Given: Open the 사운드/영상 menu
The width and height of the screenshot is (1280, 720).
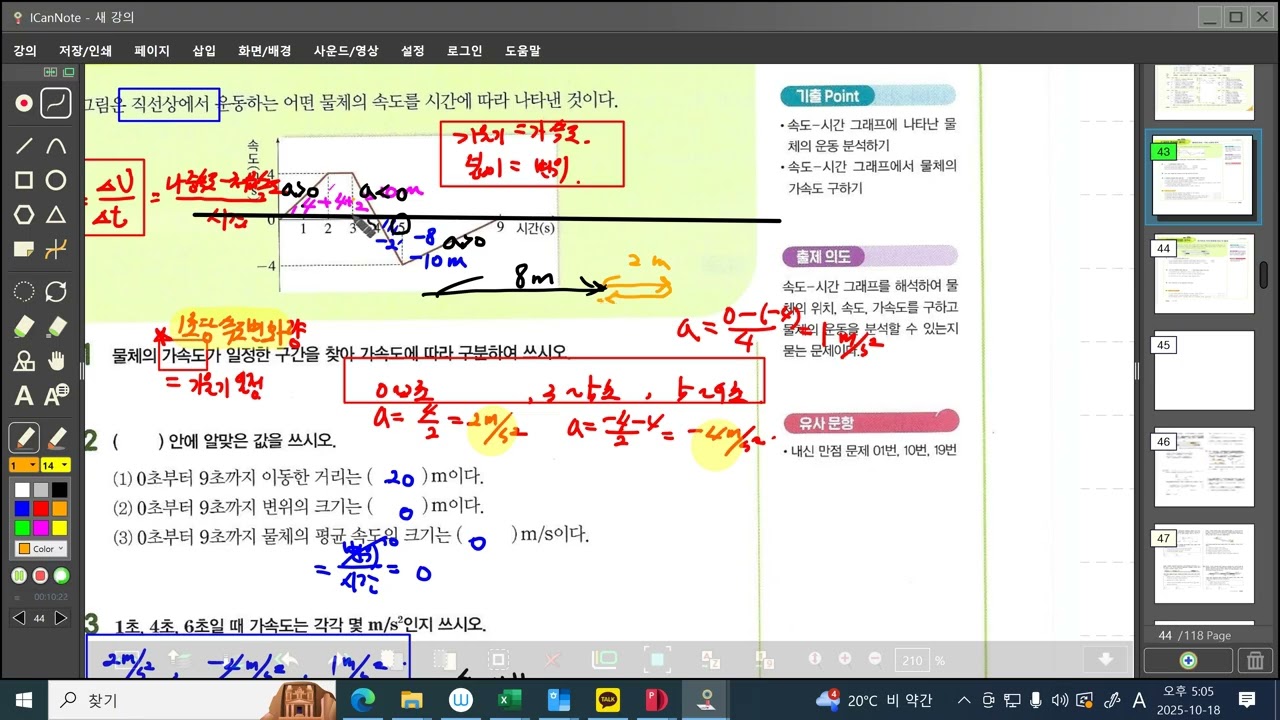Looking at the screenshot, I should coord(346,51).
